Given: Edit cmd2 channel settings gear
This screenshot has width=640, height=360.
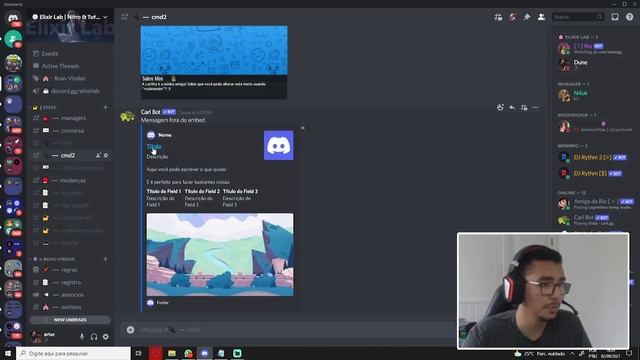Looking at the screenshot, I should coord(106,156).
